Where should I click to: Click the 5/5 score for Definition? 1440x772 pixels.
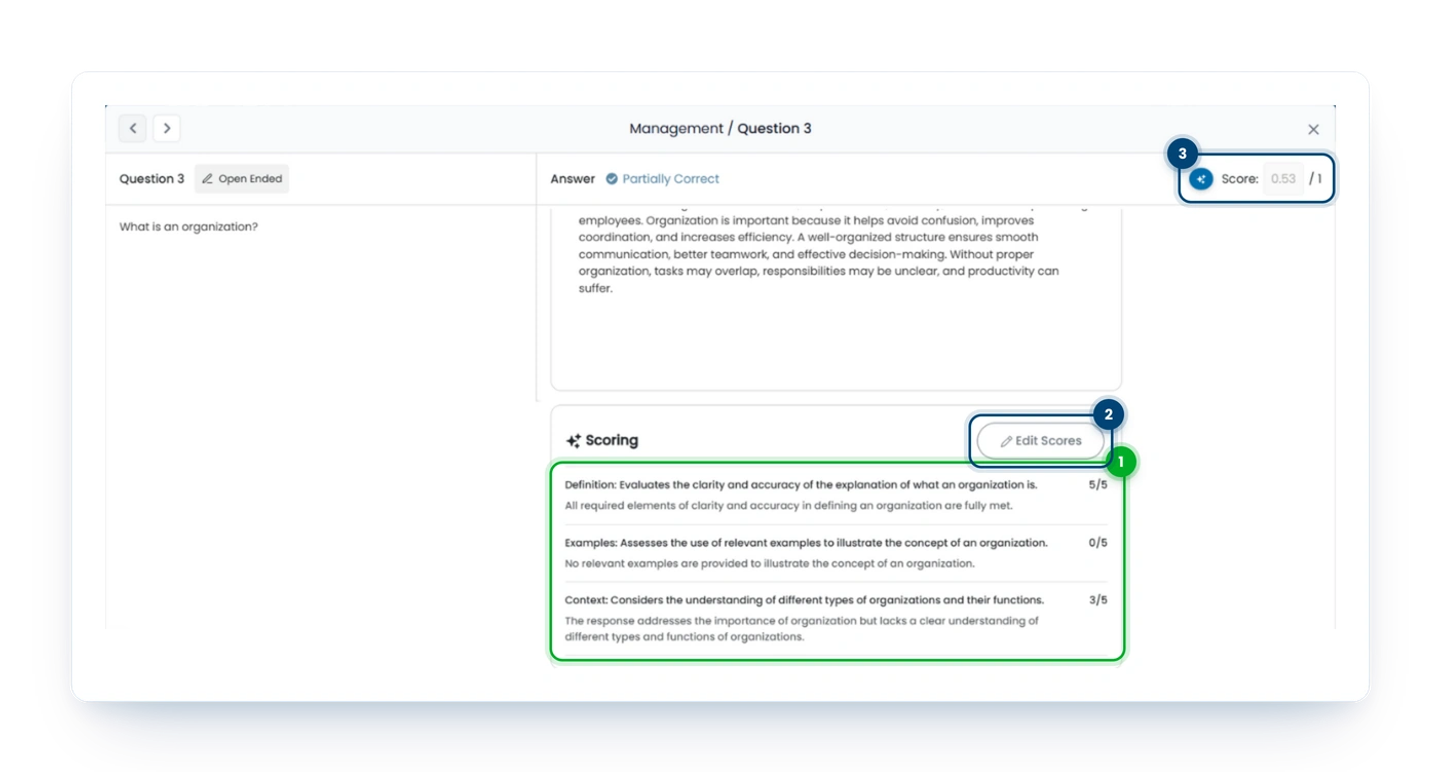pos(1098,485)
